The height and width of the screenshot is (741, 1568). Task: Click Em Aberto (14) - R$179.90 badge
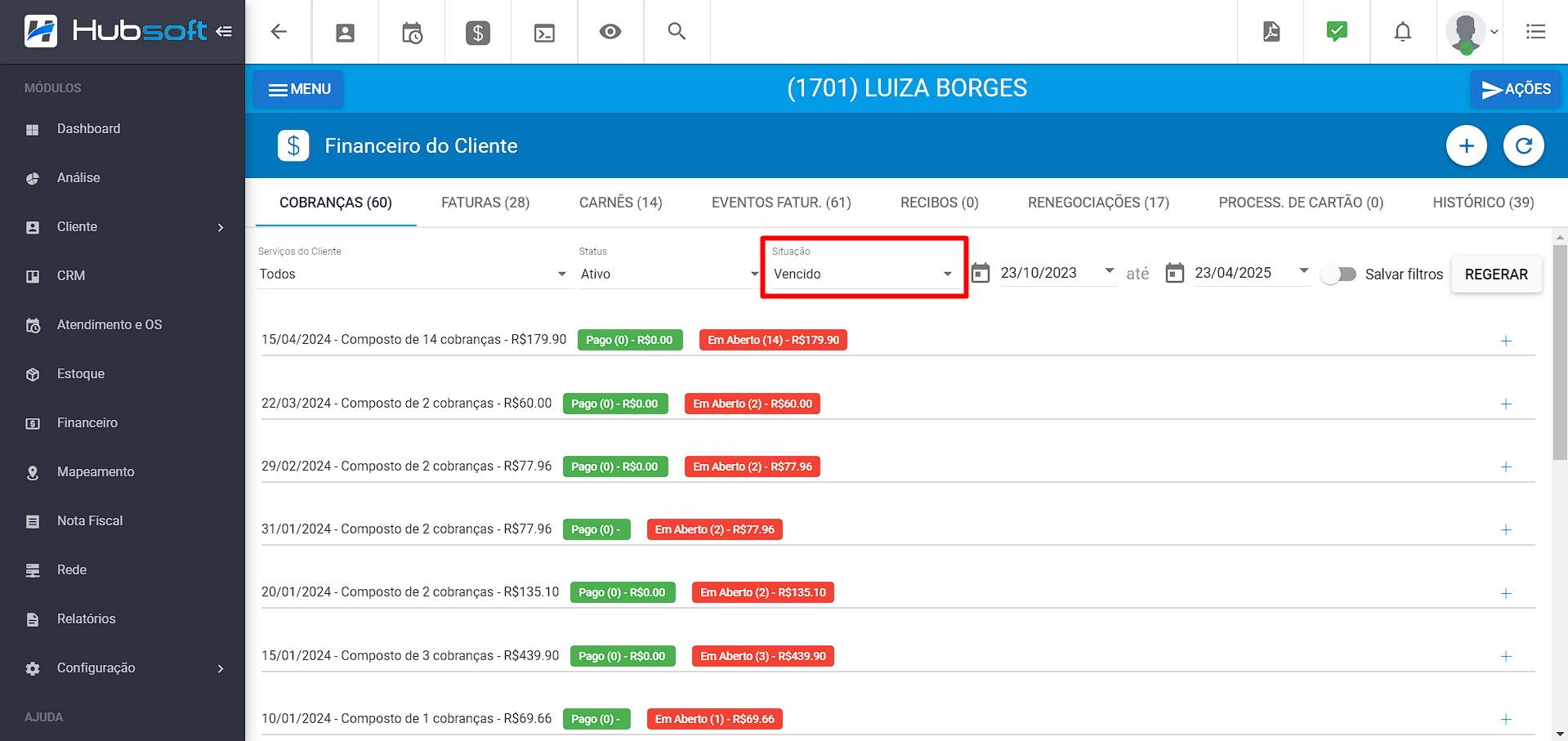[x=773, y=340]
